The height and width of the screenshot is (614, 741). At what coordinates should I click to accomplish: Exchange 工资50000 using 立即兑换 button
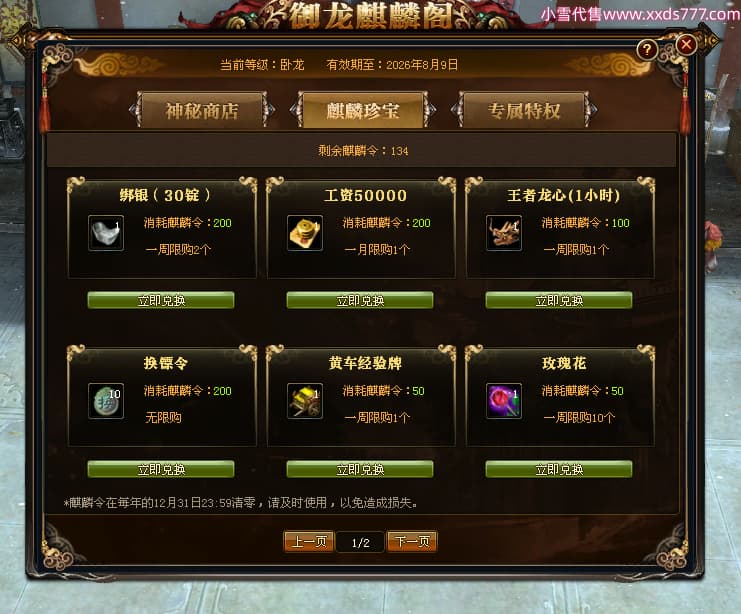(x=360, y=300)
